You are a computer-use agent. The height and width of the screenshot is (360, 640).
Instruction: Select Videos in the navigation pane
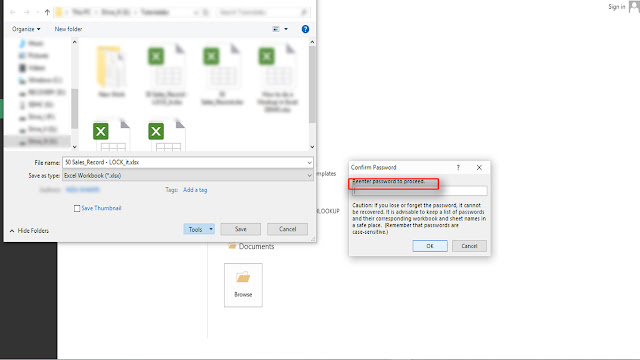[32, 68]
